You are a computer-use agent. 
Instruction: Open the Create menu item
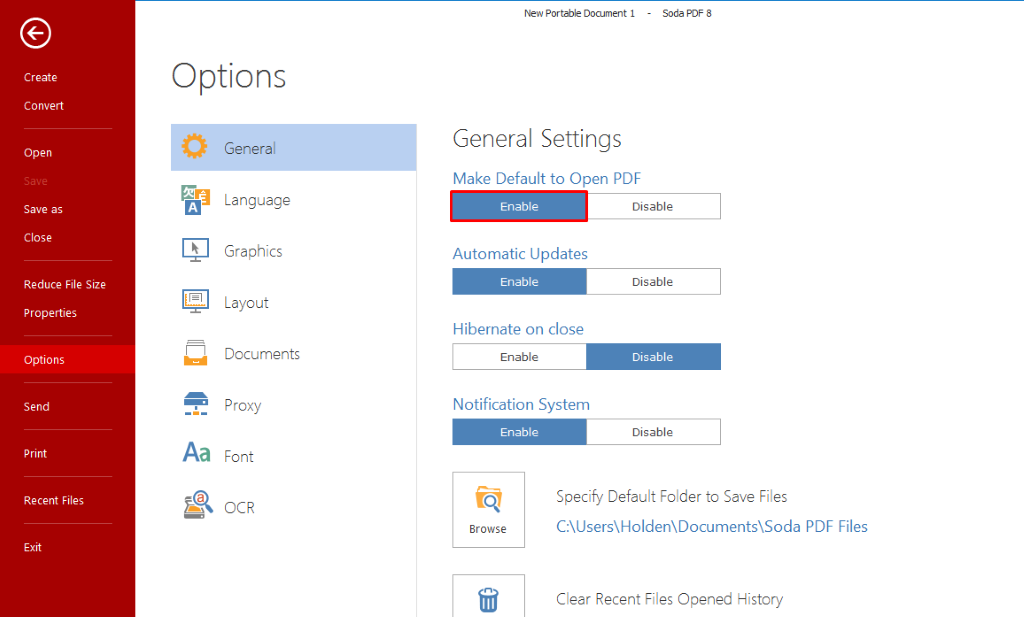[x=40, y=77]
